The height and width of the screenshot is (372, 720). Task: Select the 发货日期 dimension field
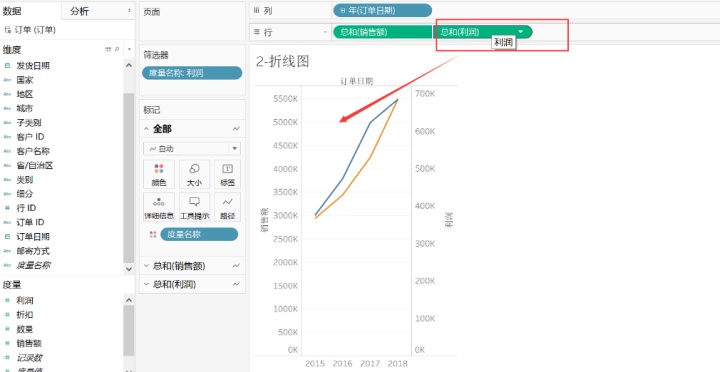pos(33,66)
